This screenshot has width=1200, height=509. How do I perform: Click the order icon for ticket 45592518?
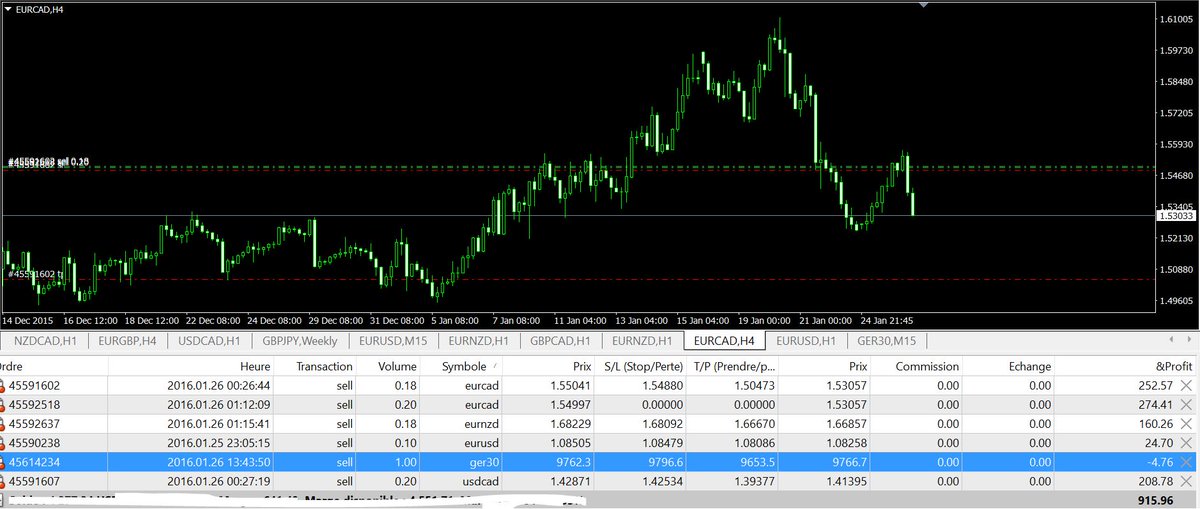(4, 404)
